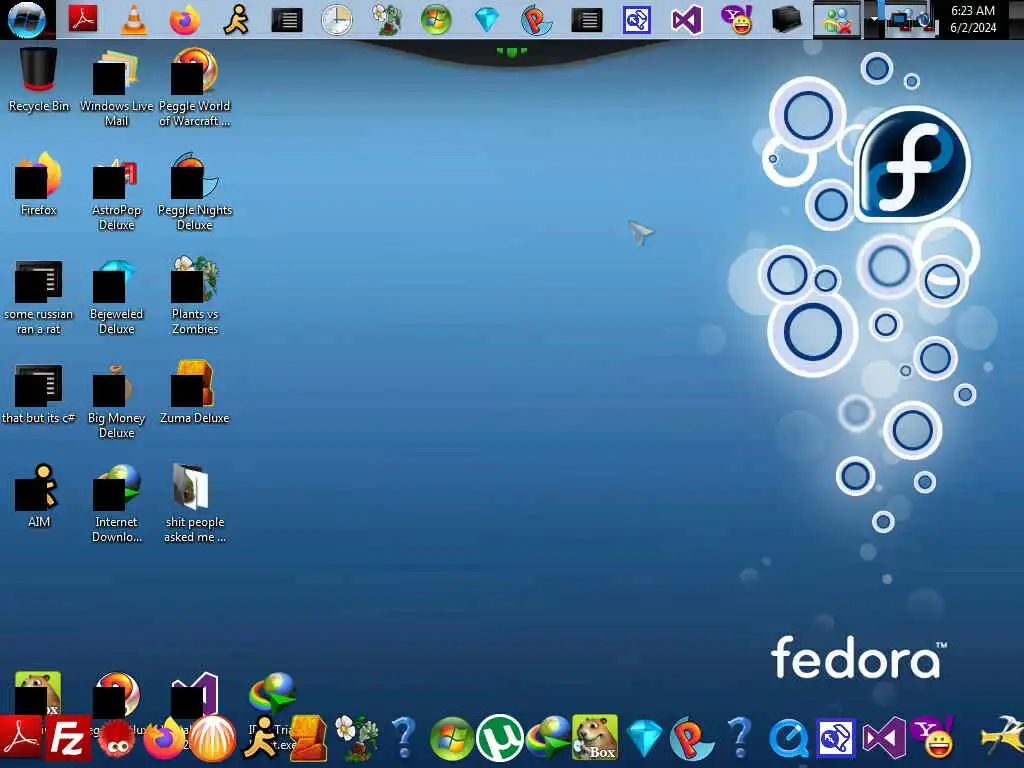Launch the Peggle P icon in the top taskbar
The width and height of the screenshot is (1024, 768).
(536, 20)
